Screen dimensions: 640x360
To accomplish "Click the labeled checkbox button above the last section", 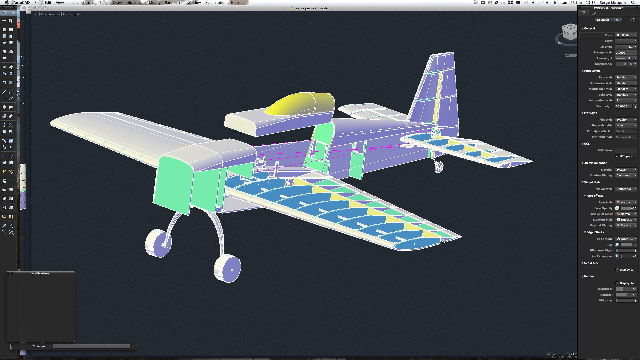I will pyautogui.click(x=625, y=269).
